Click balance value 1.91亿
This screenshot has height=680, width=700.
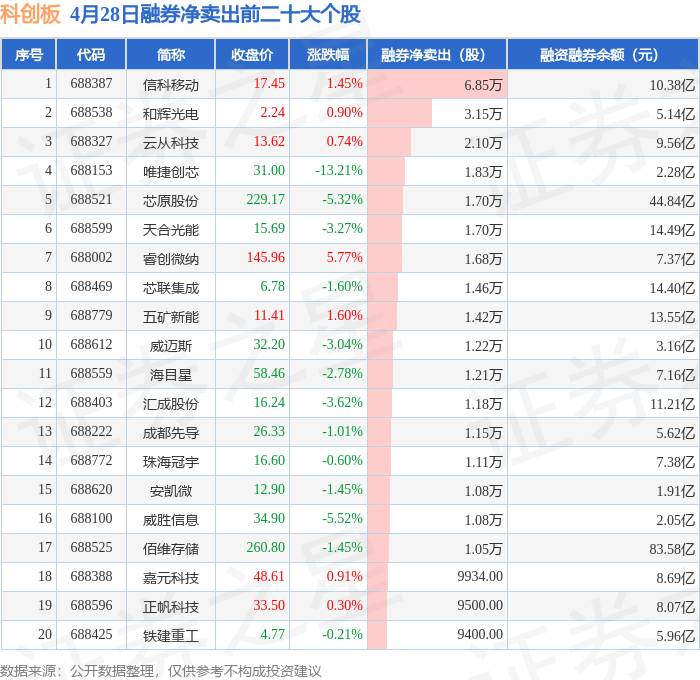[675, 491]
